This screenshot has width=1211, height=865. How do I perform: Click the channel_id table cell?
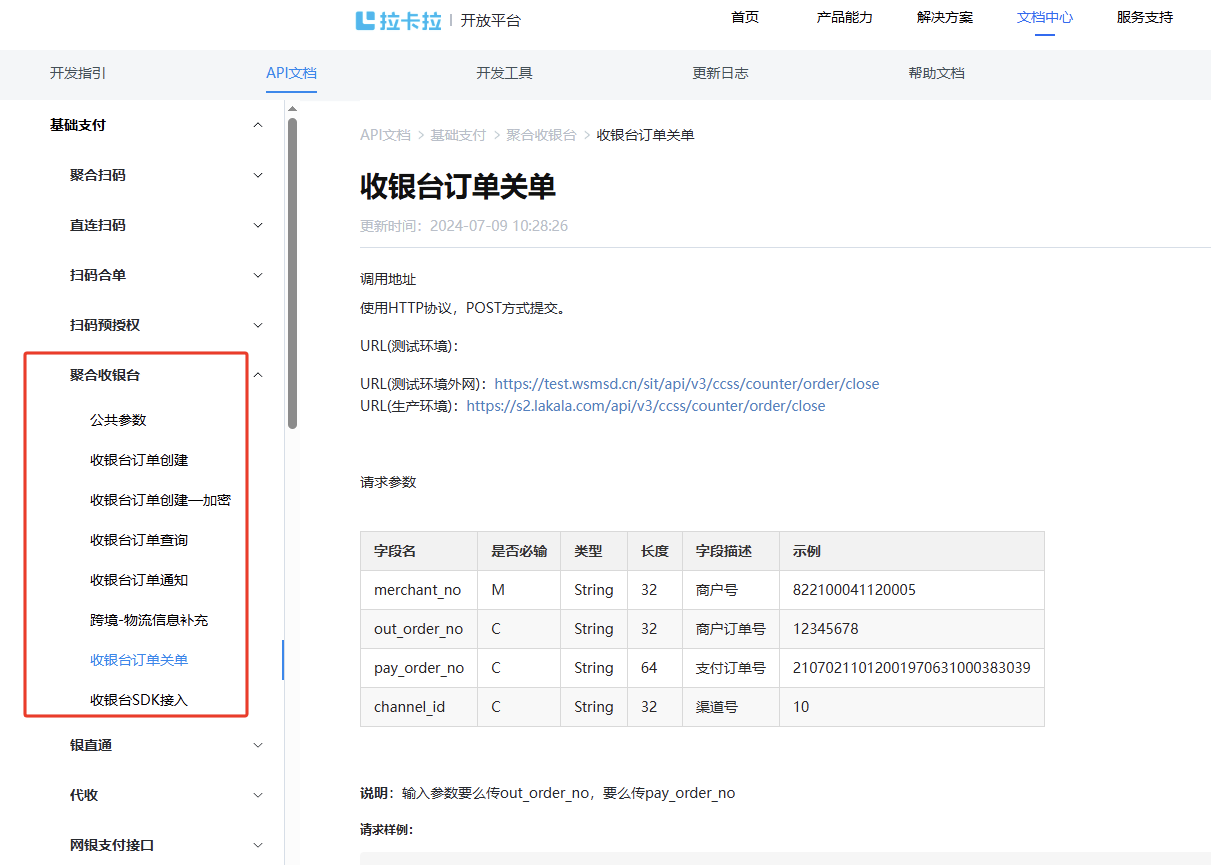click(x=418, y=707)
